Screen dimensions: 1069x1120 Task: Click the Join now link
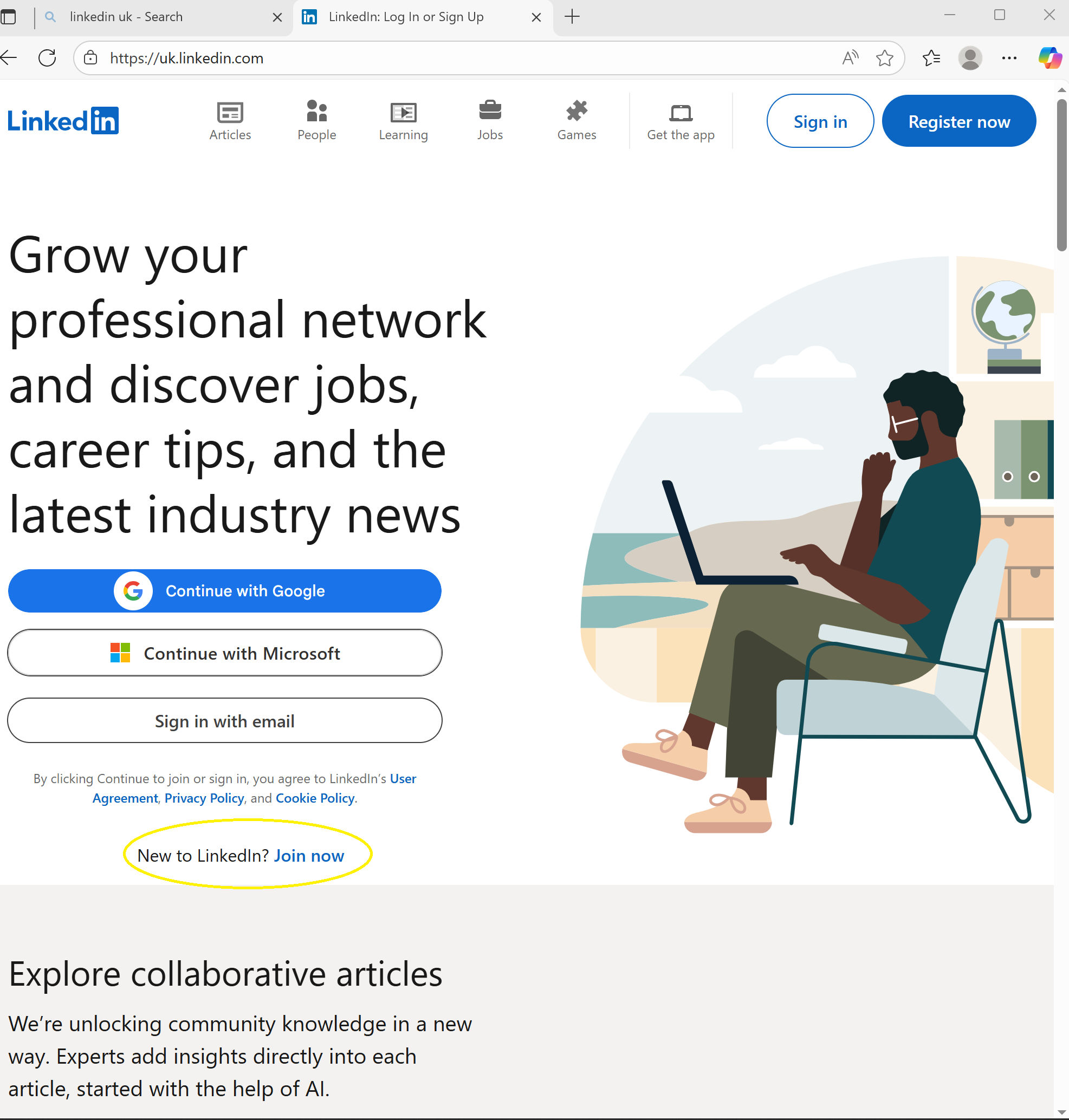[x=309, y=856]
